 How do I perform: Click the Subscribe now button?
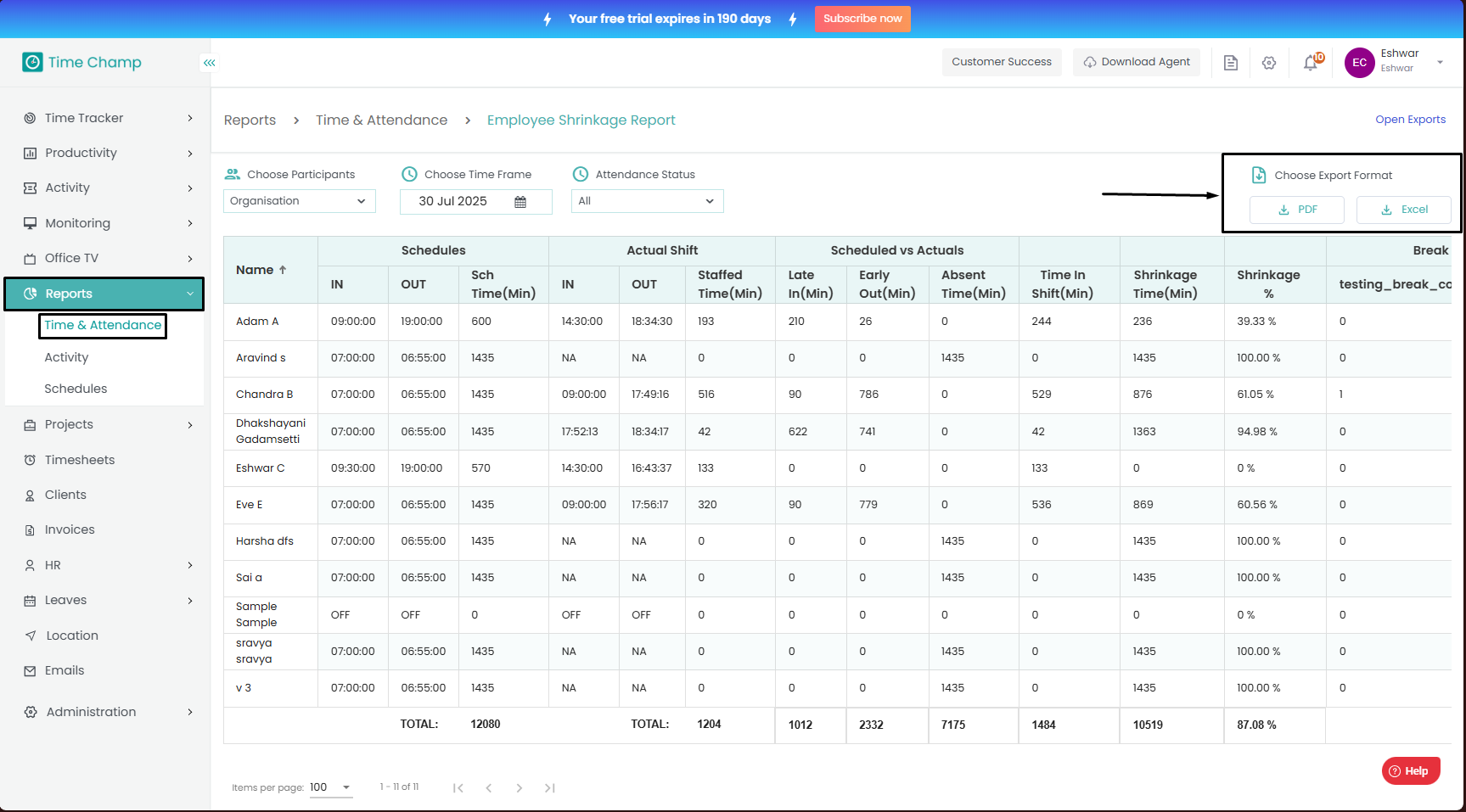pos(862,19)
